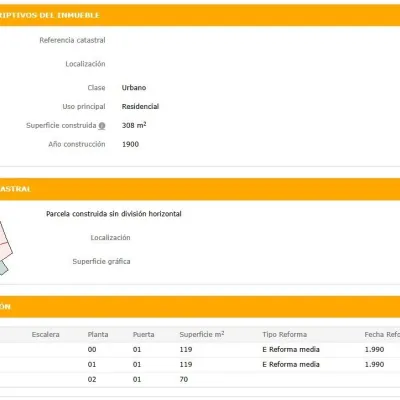Click the Tipo Reforma column header
Image resolution: width=400 pixels, height=400 pixels.
click(x=284, y=334)
